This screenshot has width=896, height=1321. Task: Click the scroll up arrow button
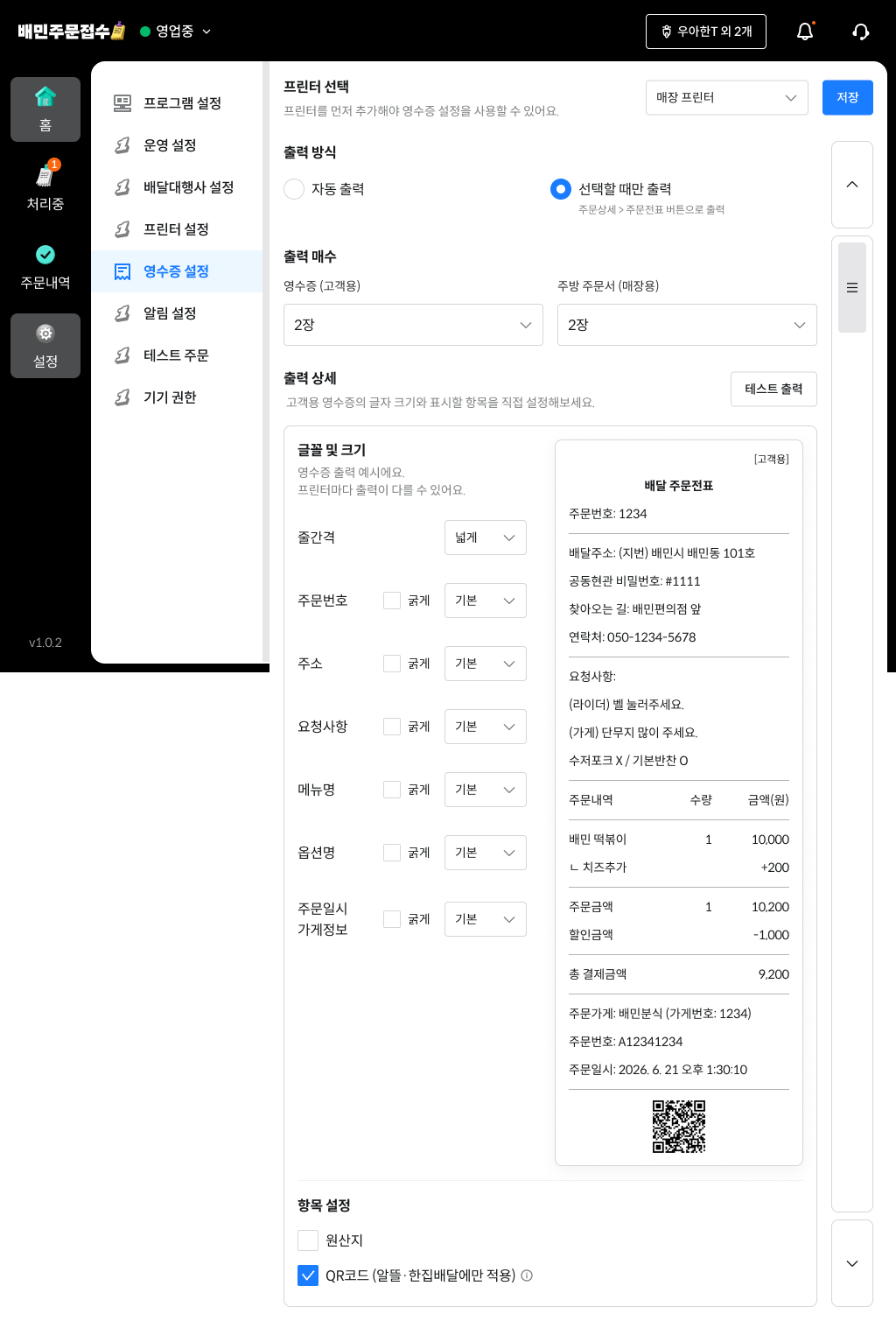852,185
